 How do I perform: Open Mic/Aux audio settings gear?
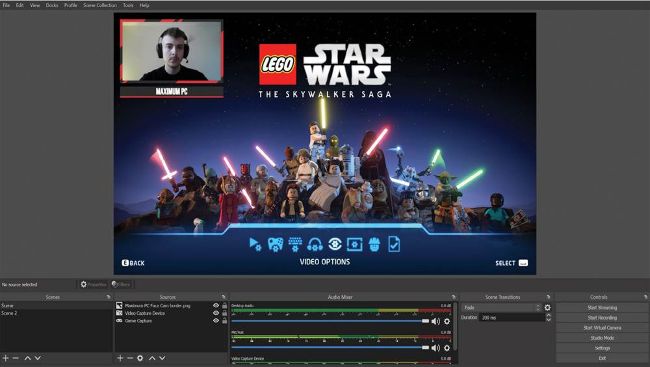coord(447,348)
